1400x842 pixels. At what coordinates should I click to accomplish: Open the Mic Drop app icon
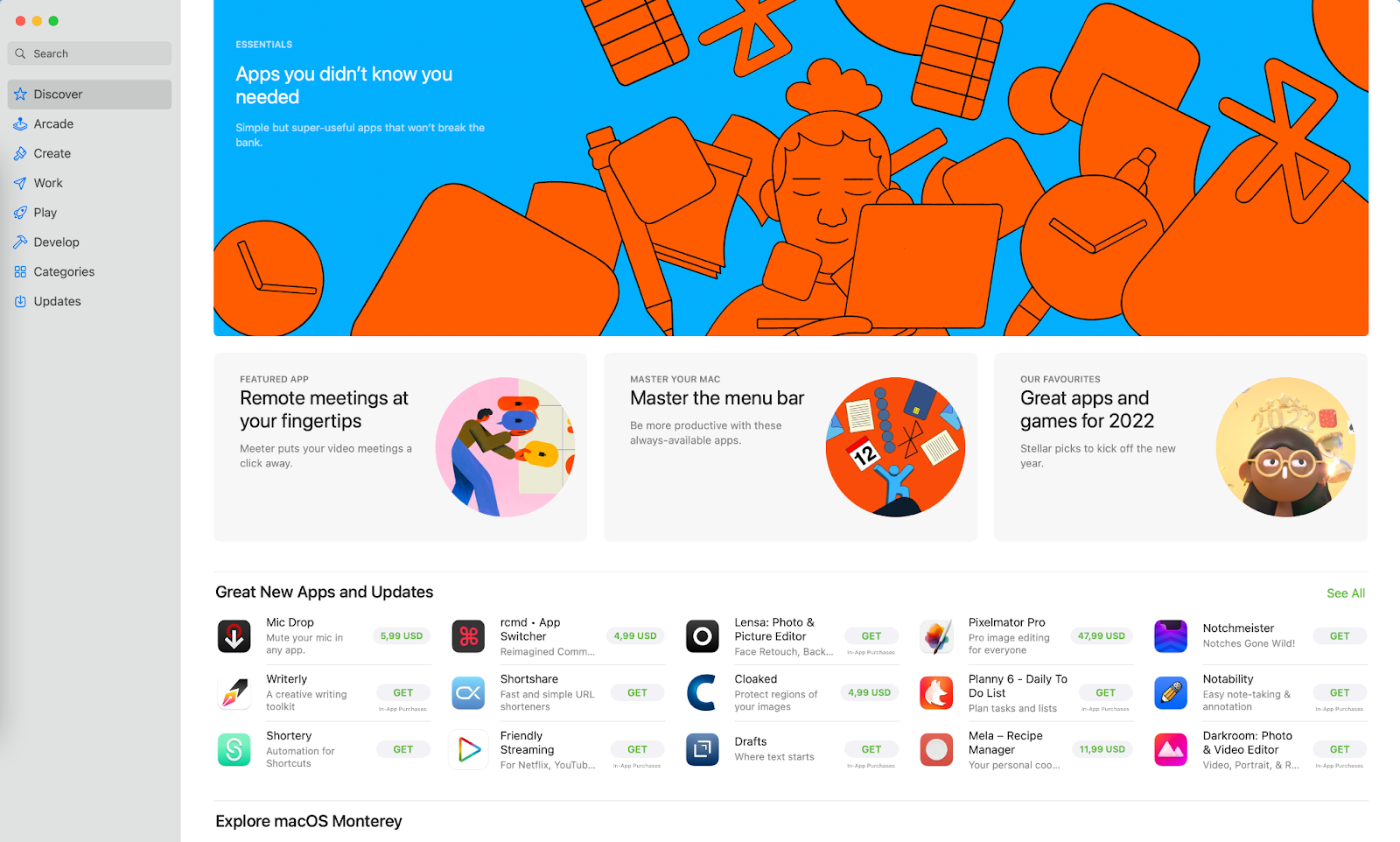[234, 636]
